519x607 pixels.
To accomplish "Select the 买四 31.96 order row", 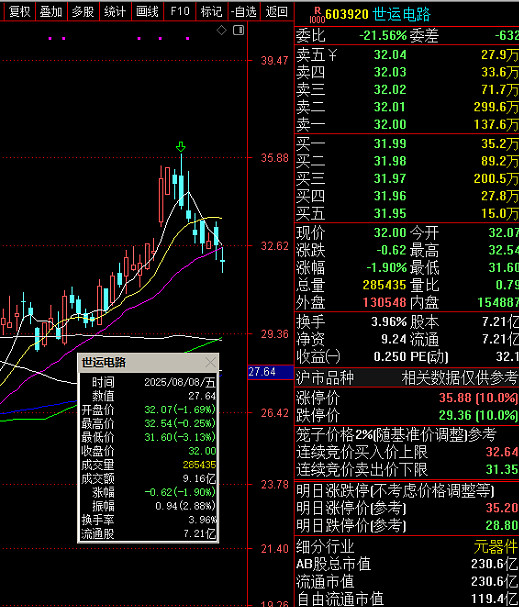I will click(x=407, y=196).
